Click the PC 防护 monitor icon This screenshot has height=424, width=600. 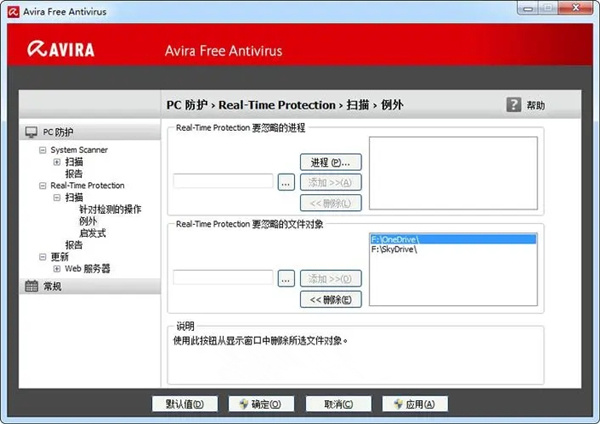tap(31, 132)
